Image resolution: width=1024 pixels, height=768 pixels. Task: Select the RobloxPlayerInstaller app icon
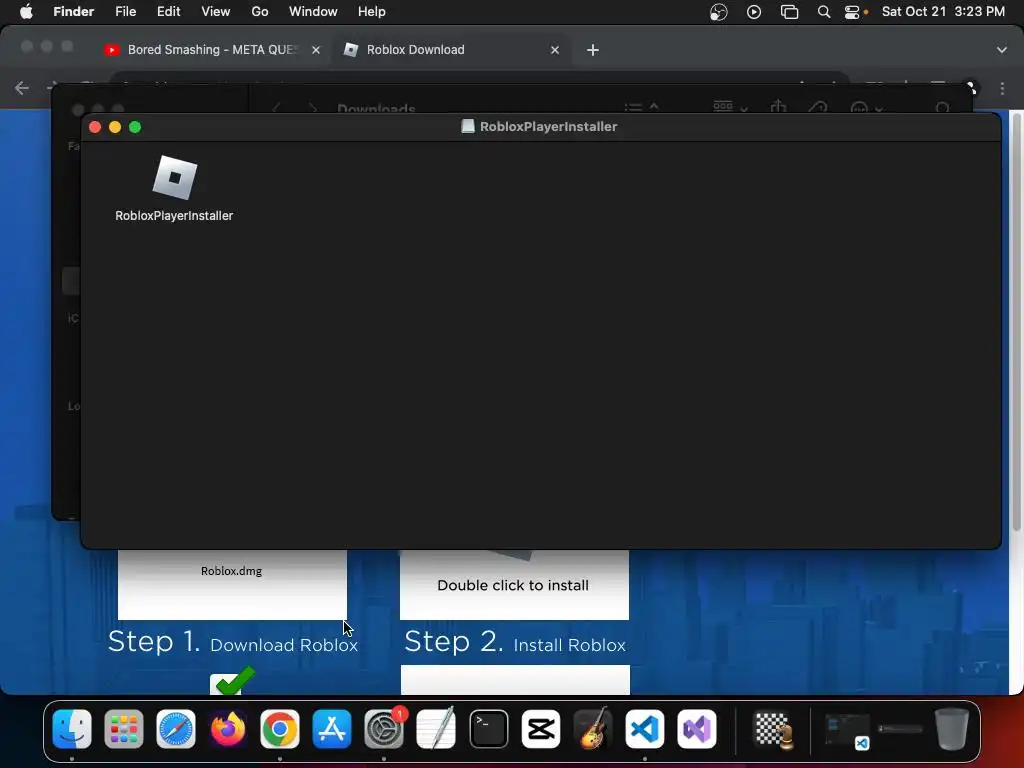[174, 178]
